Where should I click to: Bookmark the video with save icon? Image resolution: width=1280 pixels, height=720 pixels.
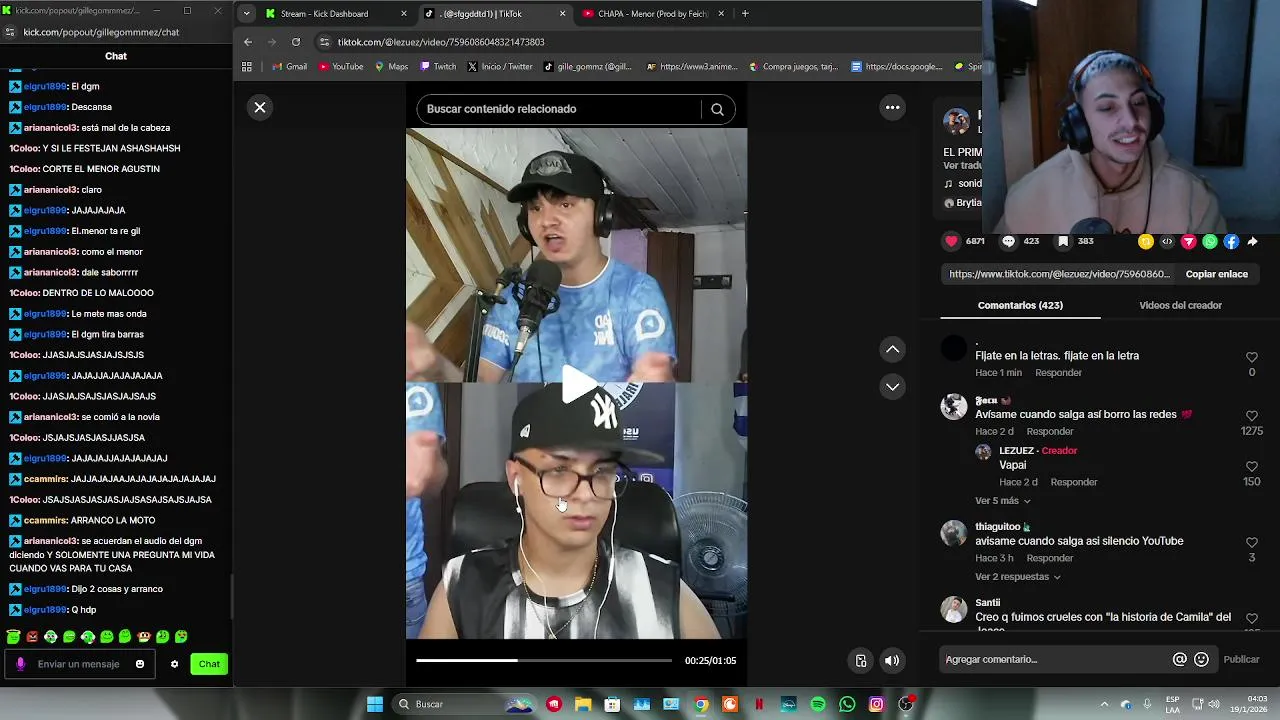click(1063, 241)
